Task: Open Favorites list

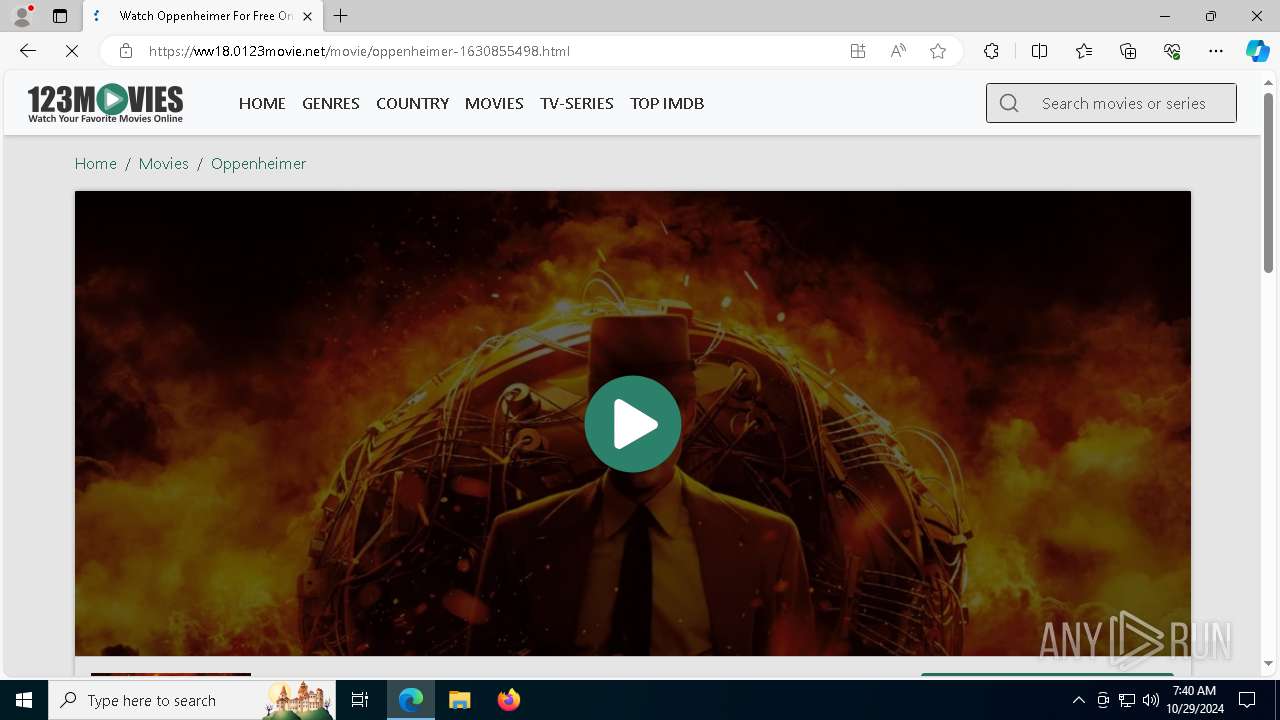Action: pos(1084,51)
